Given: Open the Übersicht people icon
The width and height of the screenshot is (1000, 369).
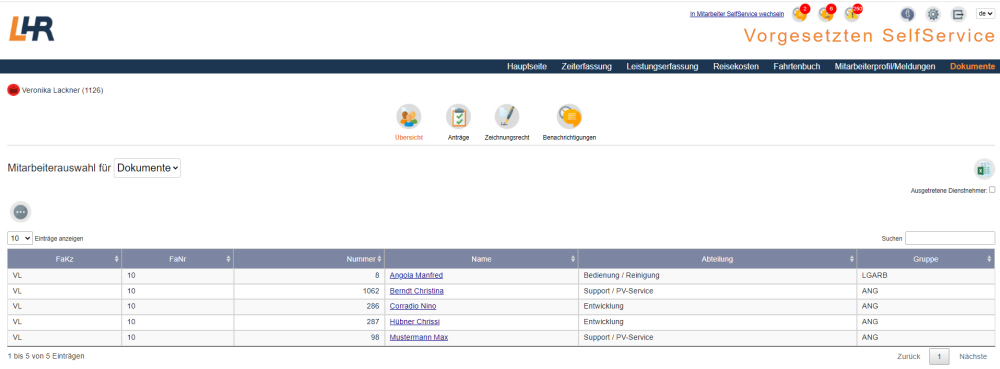Looking at the screenshot, I should (409, 117).
